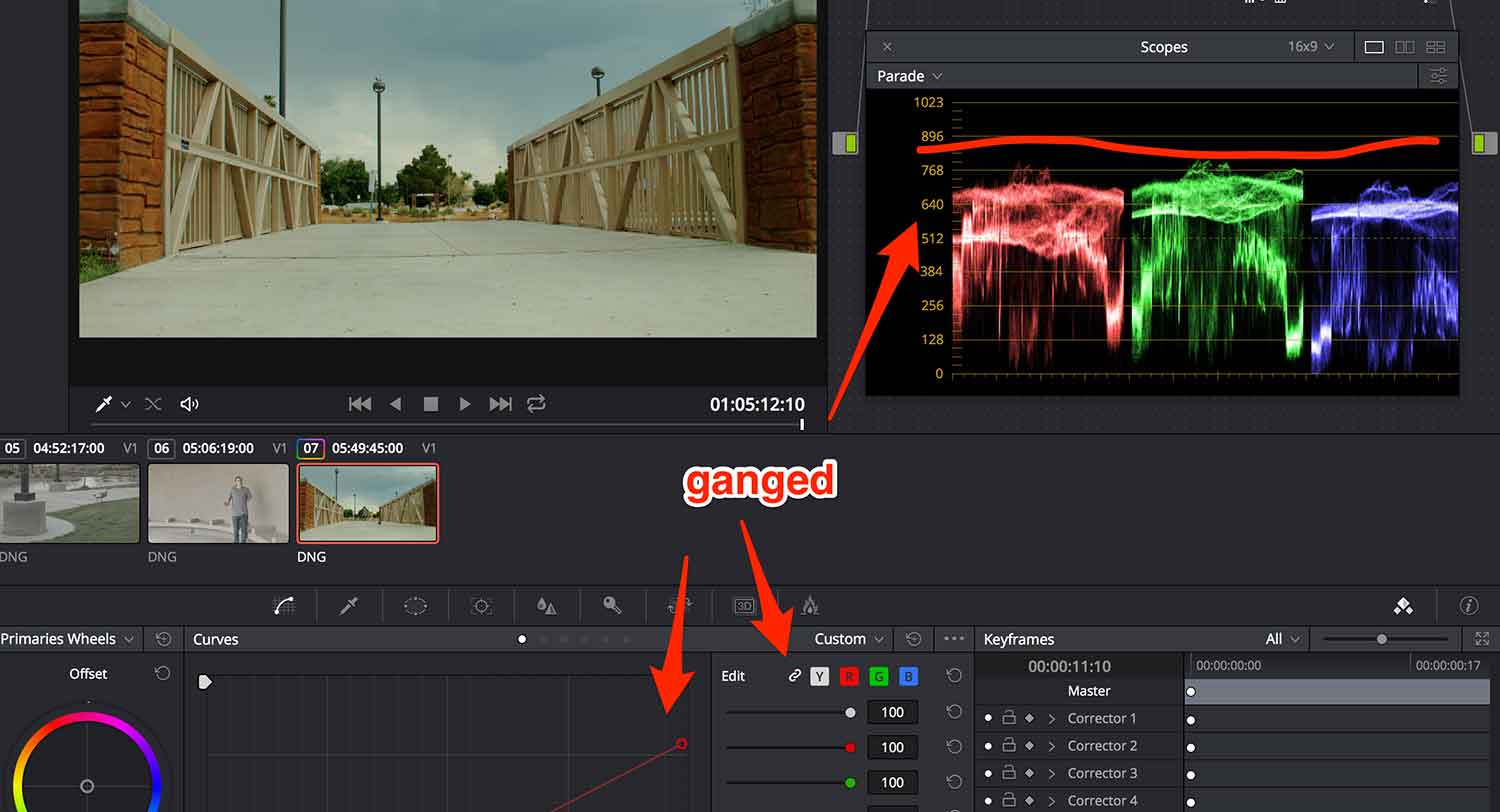Open the Custom curves mode dropdown
Viewport: 1500px width, 812px height.
coord(849,639)
